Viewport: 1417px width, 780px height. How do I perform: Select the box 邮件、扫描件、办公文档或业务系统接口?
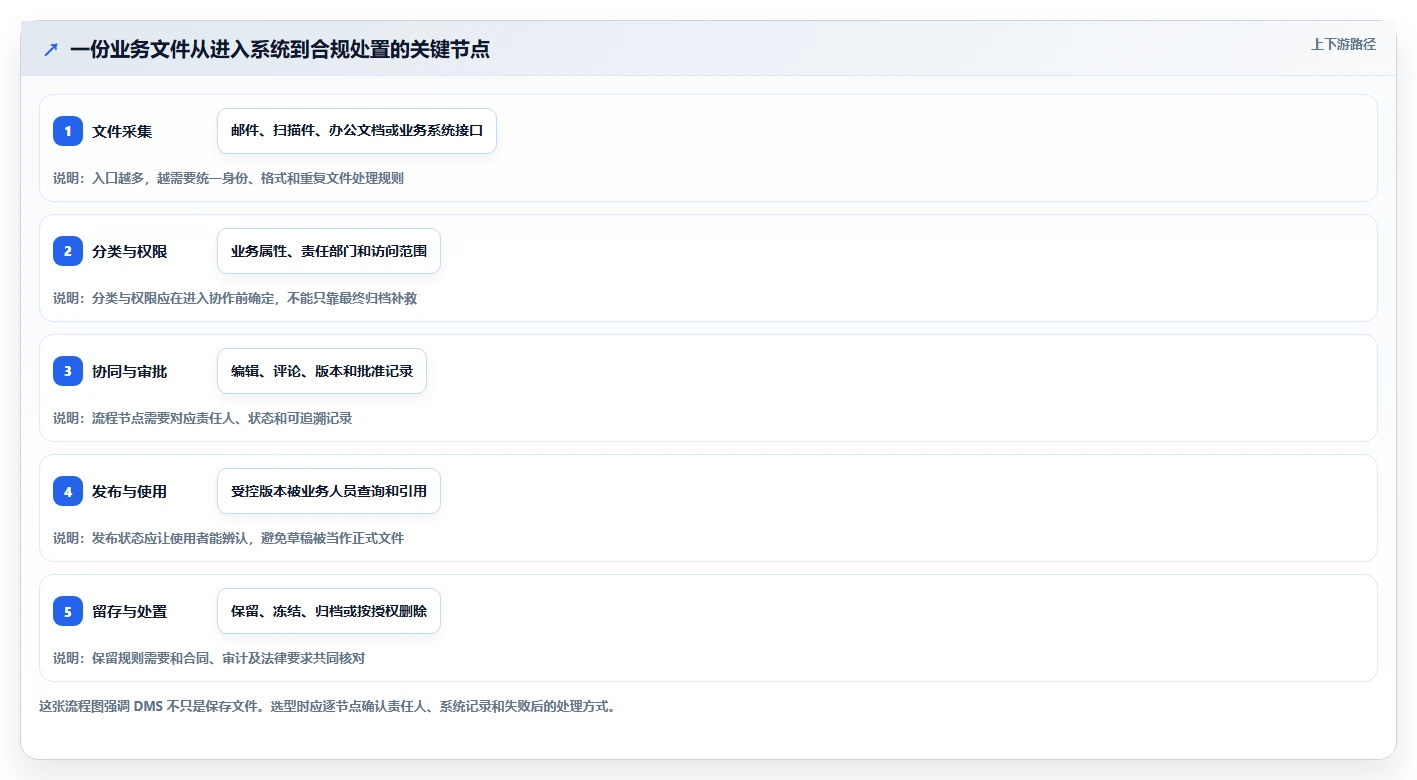(x=357, y=131)
